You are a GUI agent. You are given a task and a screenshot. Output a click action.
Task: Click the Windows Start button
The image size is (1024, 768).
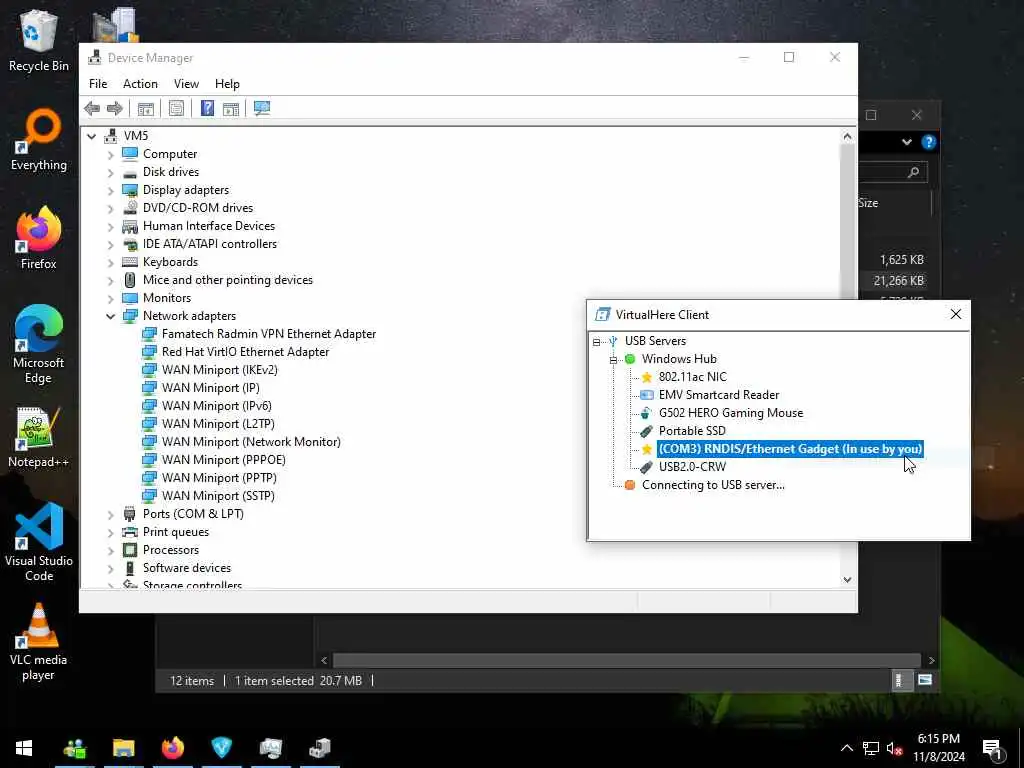[24, 748]
